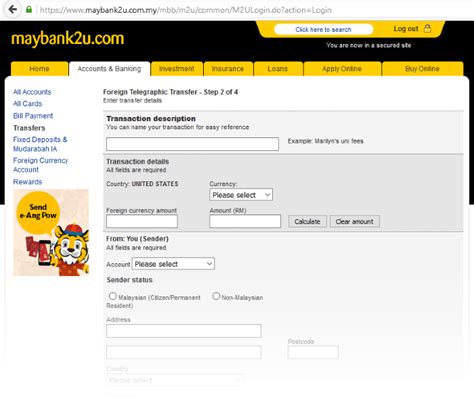Click the Calculate button
Image resolution: width=474 pixels, height=402 pixels.
pyautogui.click(x=307, y=221)
